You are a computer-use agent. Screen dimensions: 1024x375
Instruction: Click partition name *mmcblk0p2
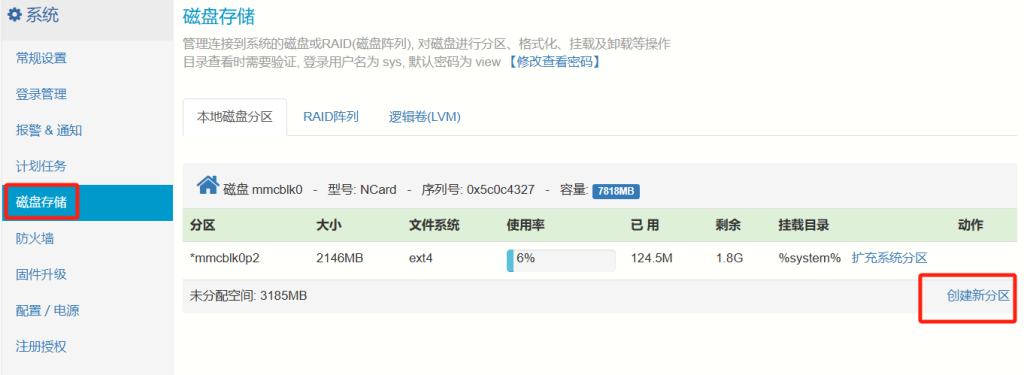[x=225, y=258]
